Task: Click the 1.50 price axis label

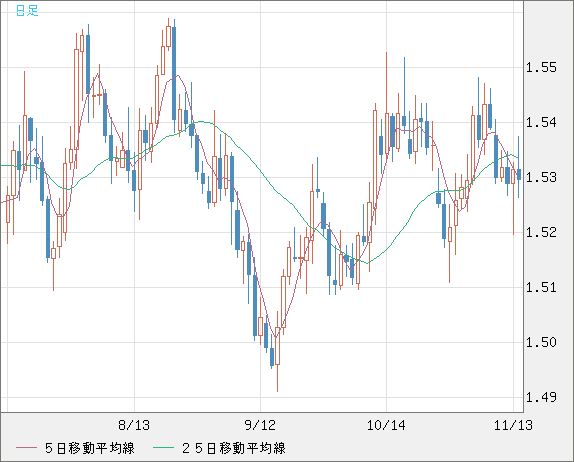Action: tap(541, 342)
